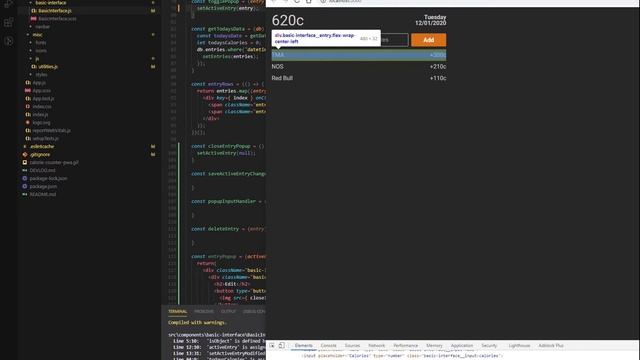Click the Tuesday 12/01/2020 date text
Viewport: 640px width, 360px height.
click(x=431, y=20)
